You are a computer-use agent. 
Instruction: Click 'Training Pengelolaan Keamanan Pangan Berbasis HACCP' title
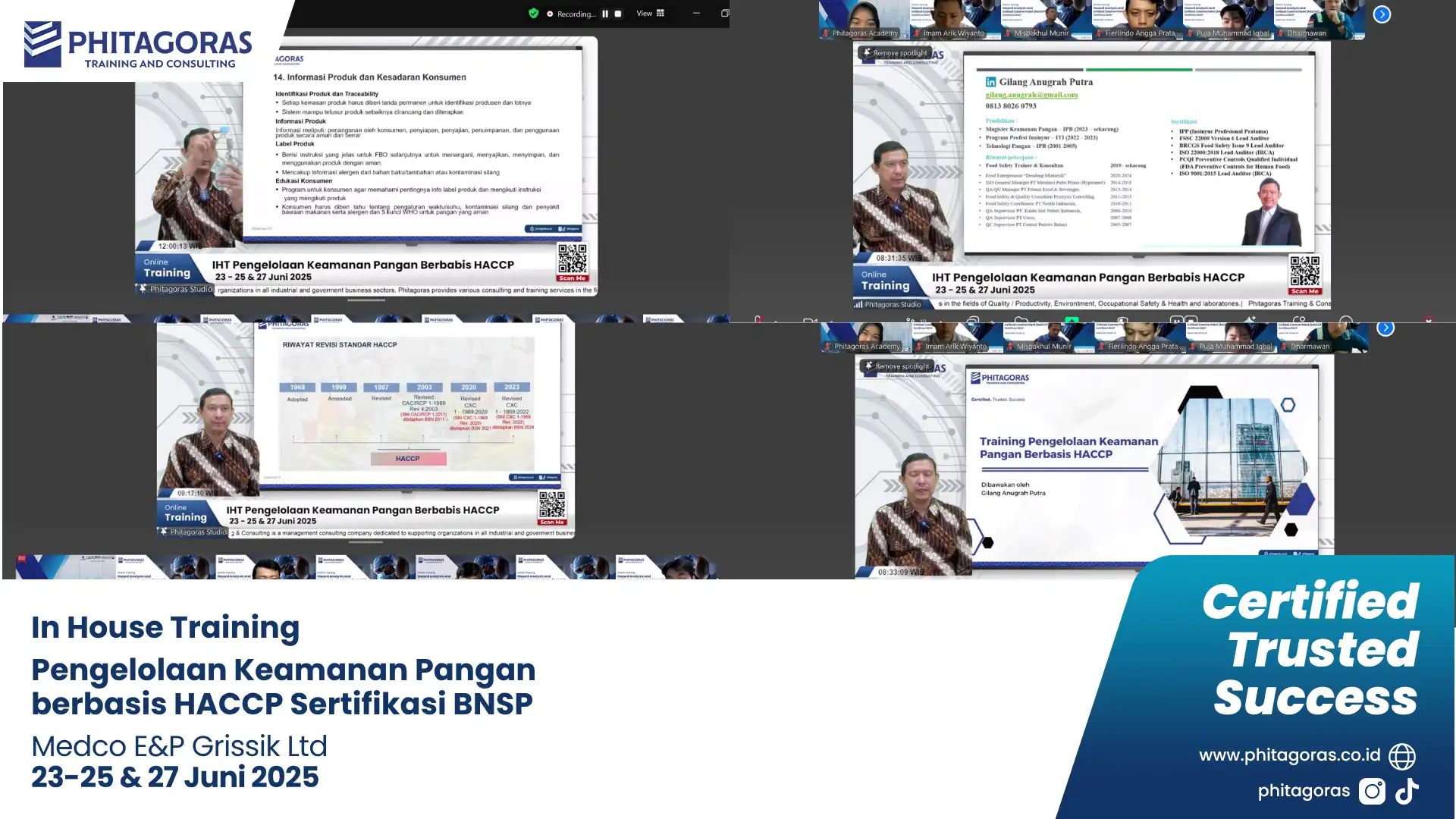point(1068,447)
